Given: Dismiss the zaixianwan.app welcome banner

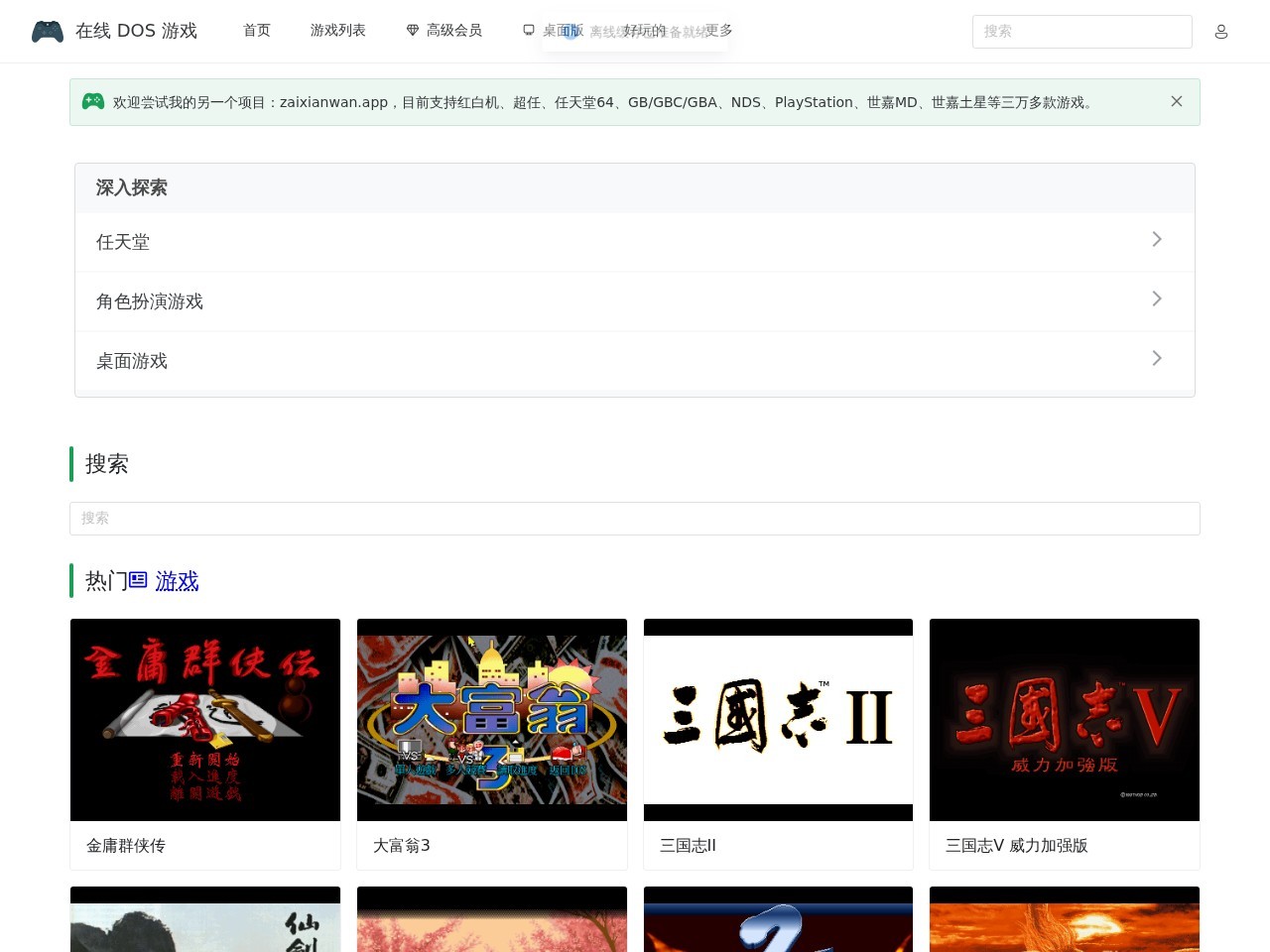Looking at the screenshot, I should coord(1177,101).
